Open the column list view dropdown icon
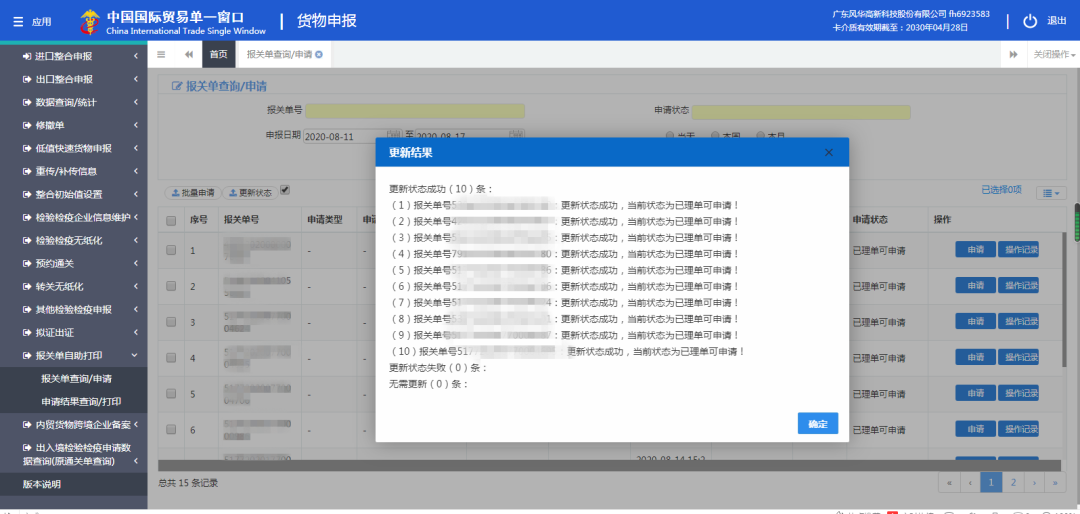This screenshot has height=514, width=1080. point(1051,193)
